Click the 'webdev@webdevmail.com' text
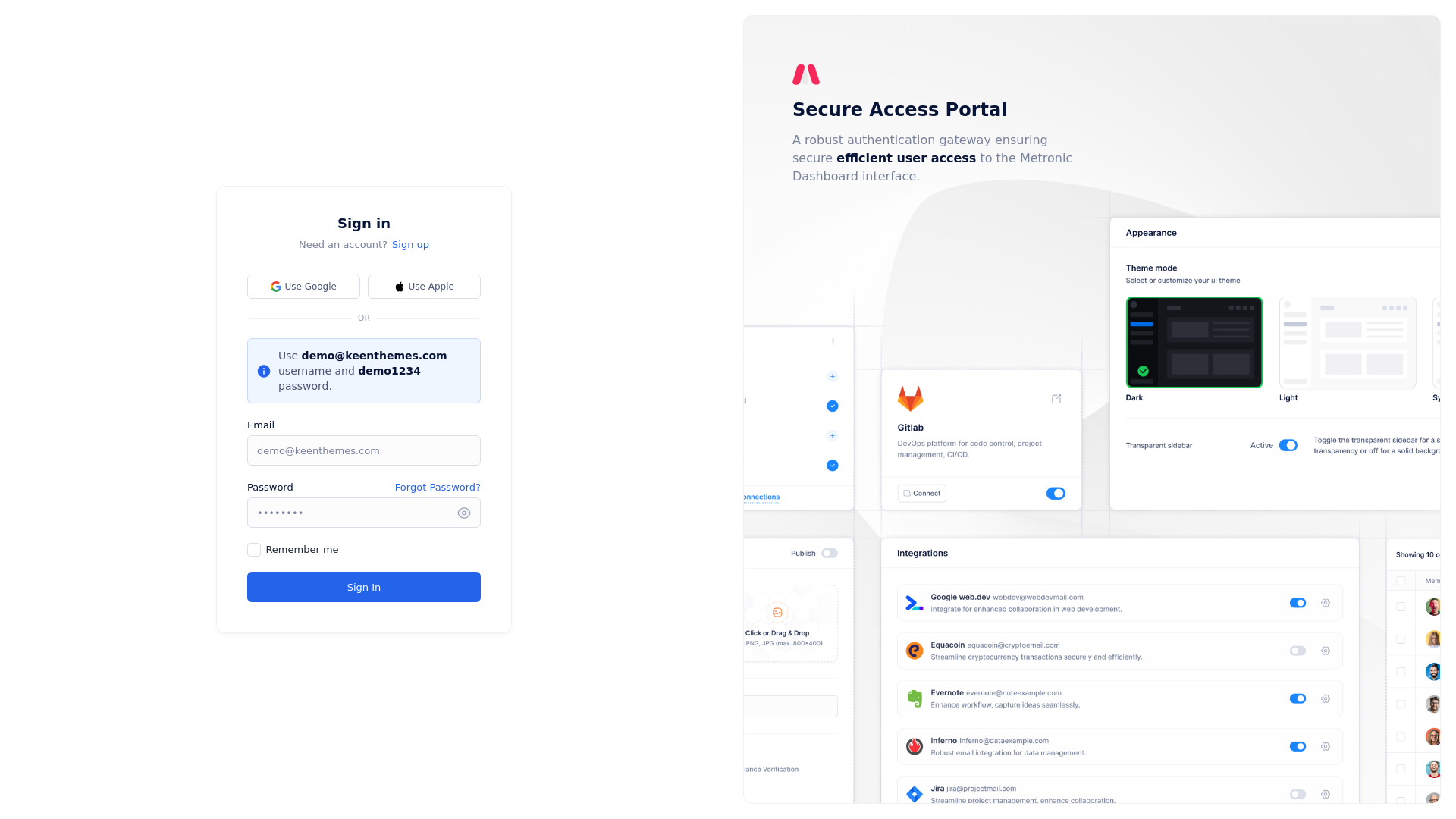The width and height of the screenshot is (1456, 819). (x=1038, y=597)
